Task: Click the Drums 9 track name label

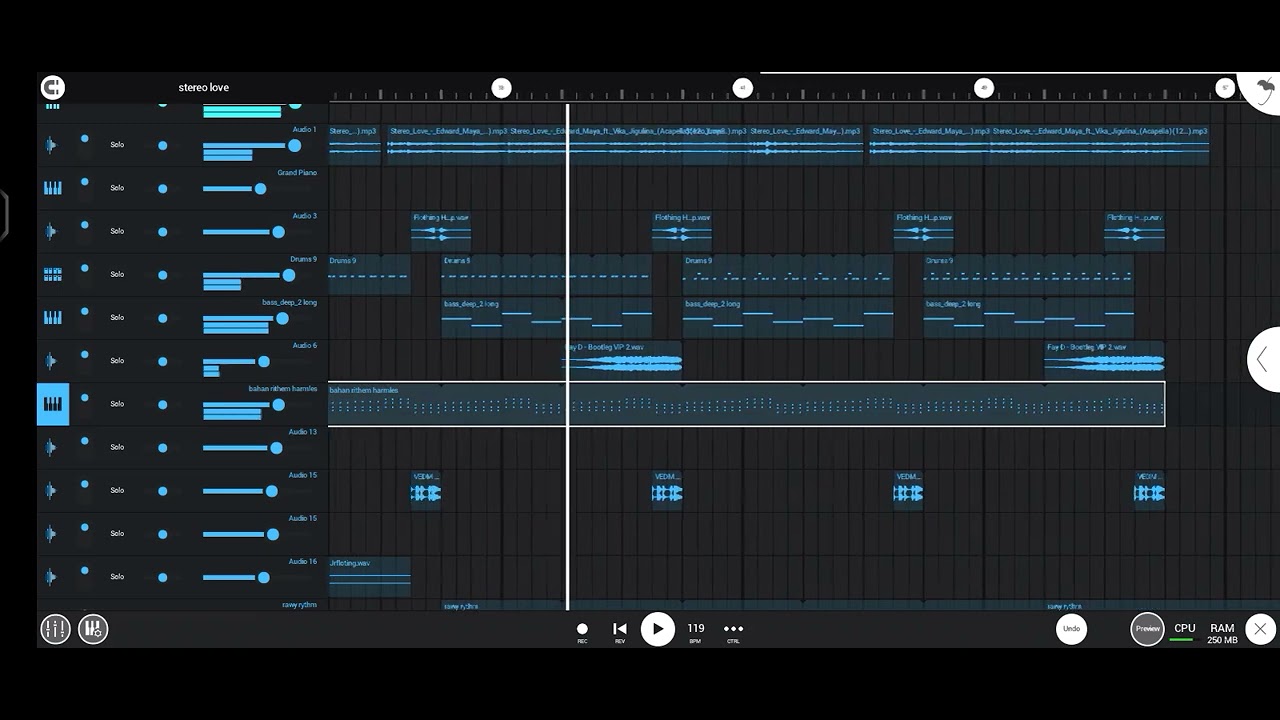Action: 303,259
